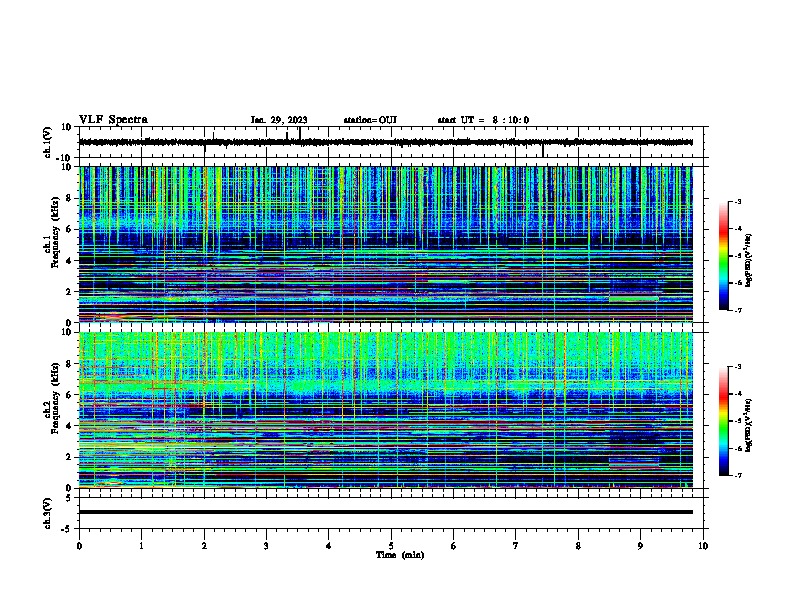The width and height of the screenshot is (792, 612).
Task: Click the "ch.1(V)" waveform axis label
Action: (48, 142)
